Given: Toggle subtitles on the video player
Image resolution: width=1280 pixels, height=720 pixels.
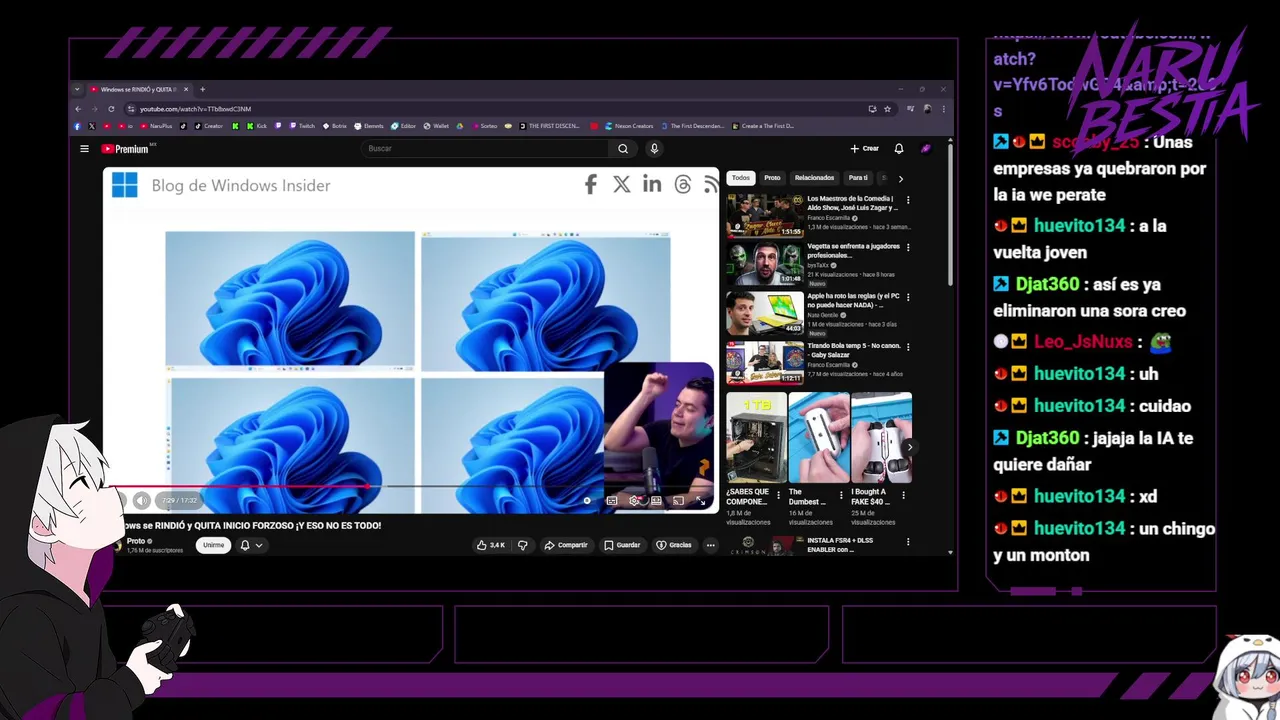Looking at the screenshot, I should pos(612,500).
